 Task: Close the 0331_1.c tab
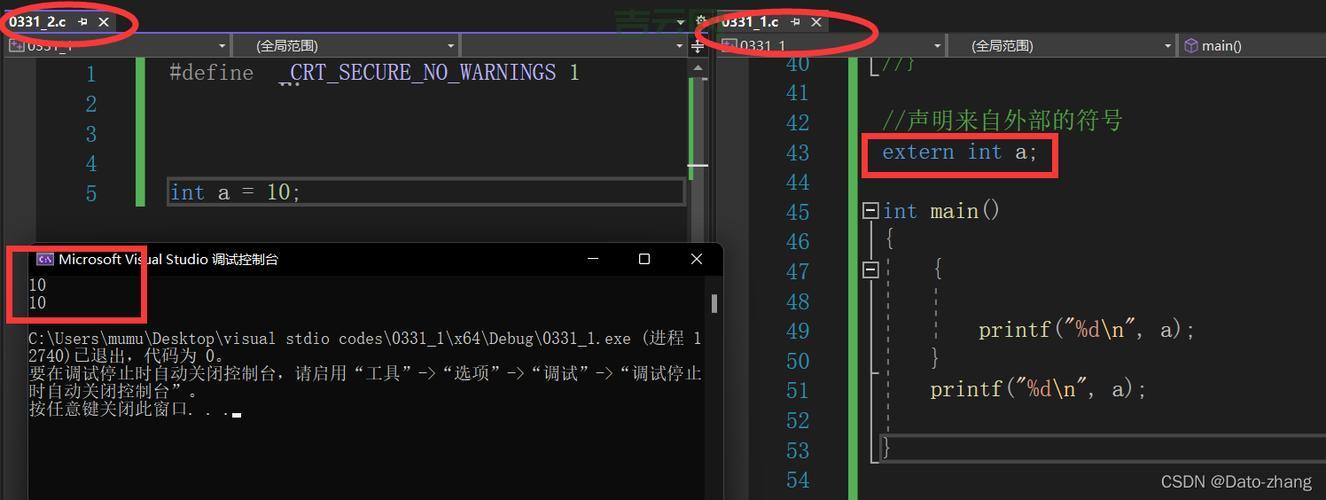coord(816,22)
